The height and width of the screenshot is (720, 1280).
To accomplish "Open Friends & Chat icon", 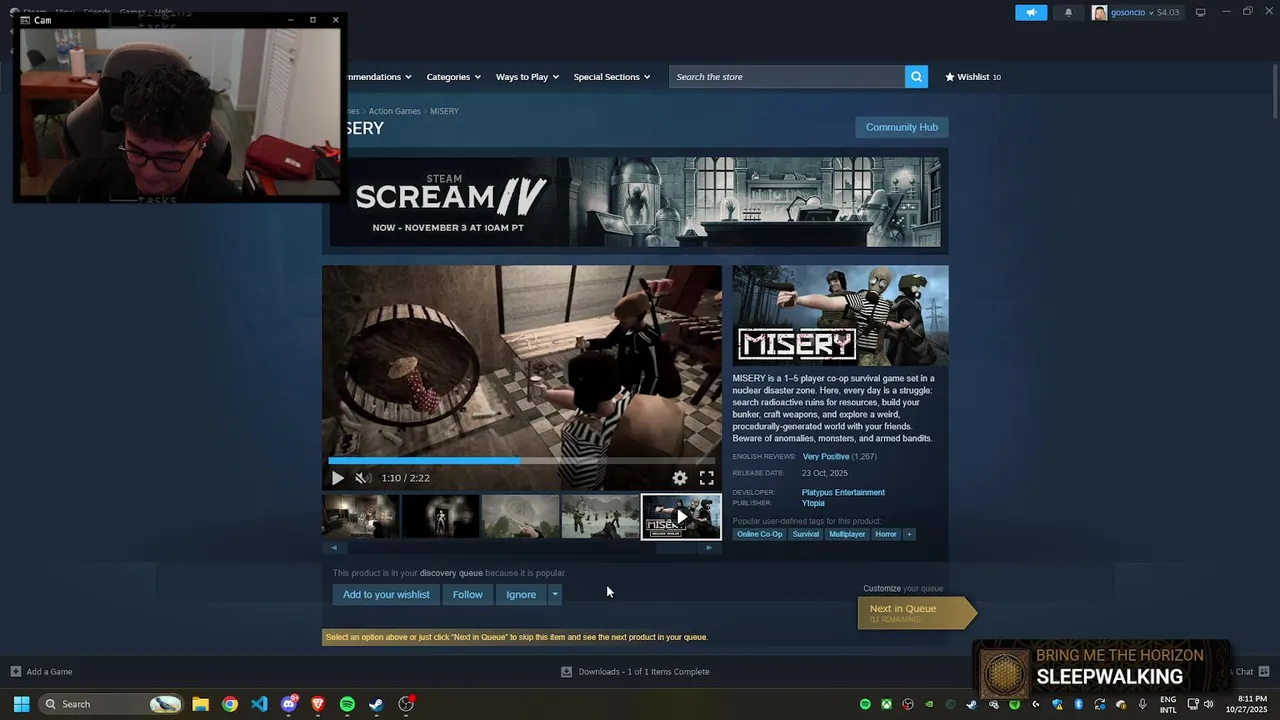I will (x=1264, y=672).
